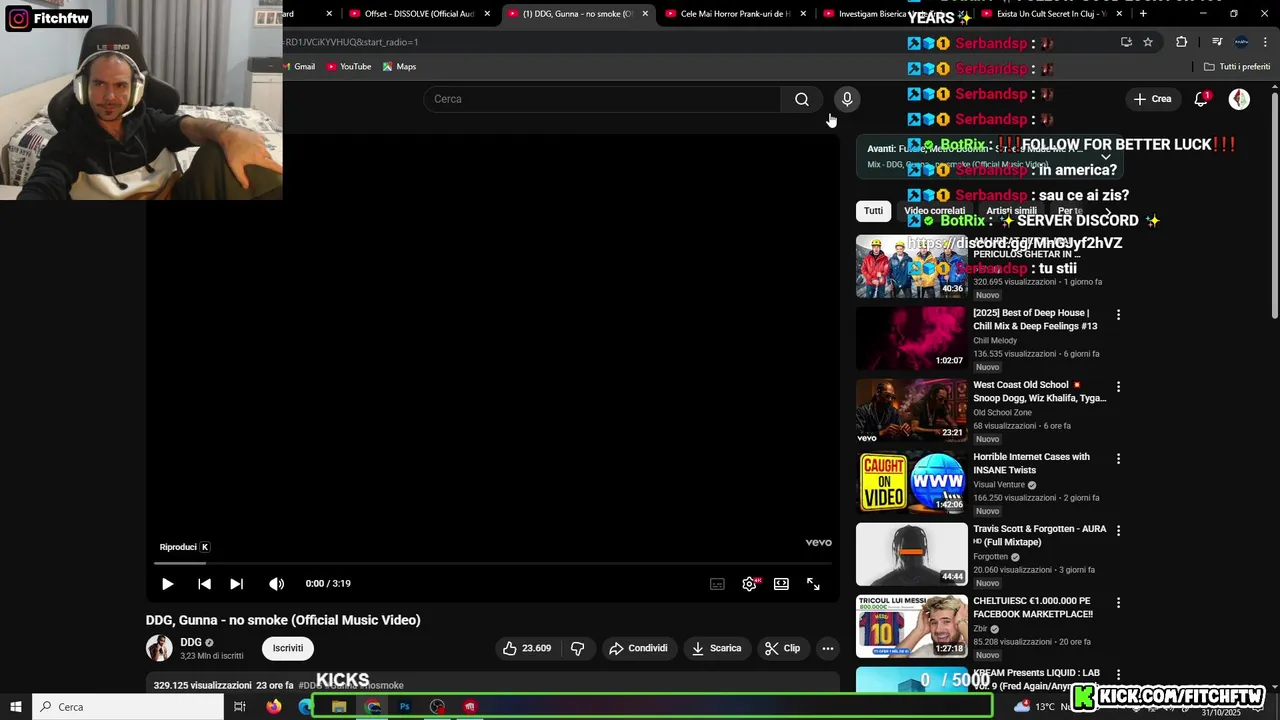Viewport: 1280px width, 720px height.
Task: Open video player settings gear
Action: 749,584
